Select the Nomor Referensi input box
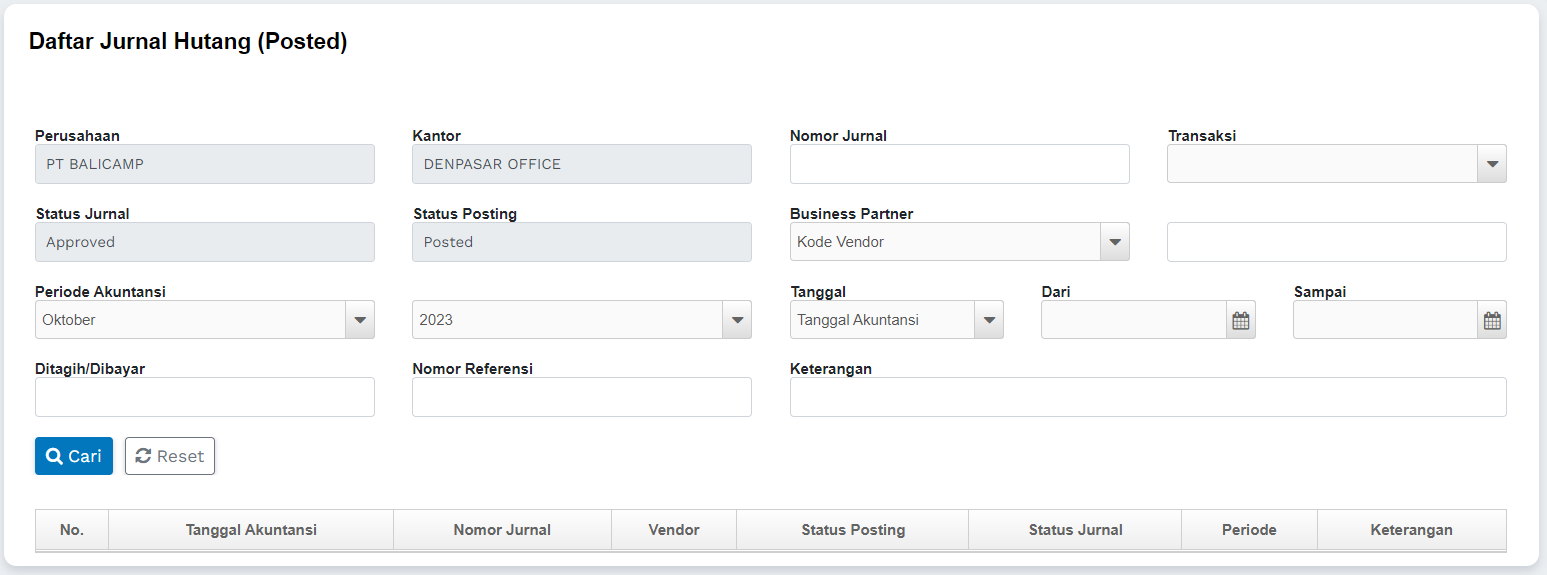This screenshot has width=1547, height=575. tap(581, 397)
